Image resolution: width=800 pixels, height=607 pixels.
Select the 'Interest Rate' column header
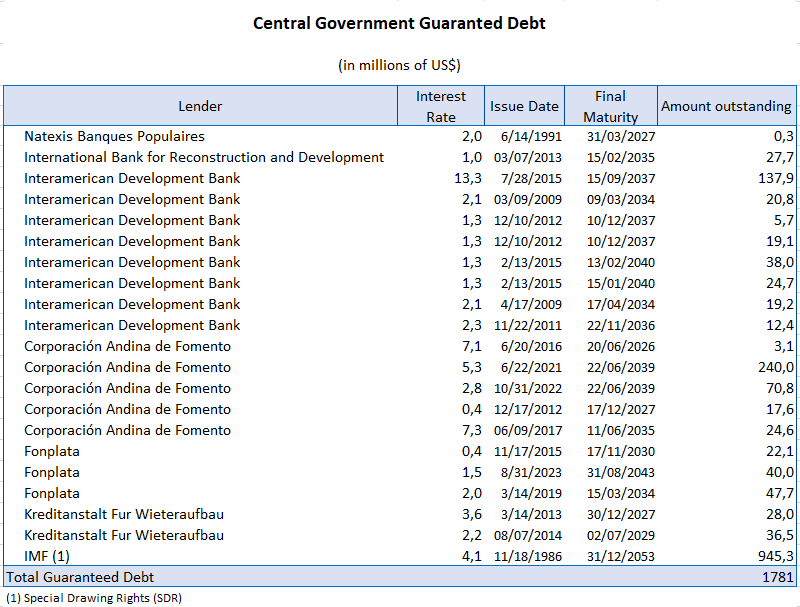pyautogui.click(x=441, y=107)
